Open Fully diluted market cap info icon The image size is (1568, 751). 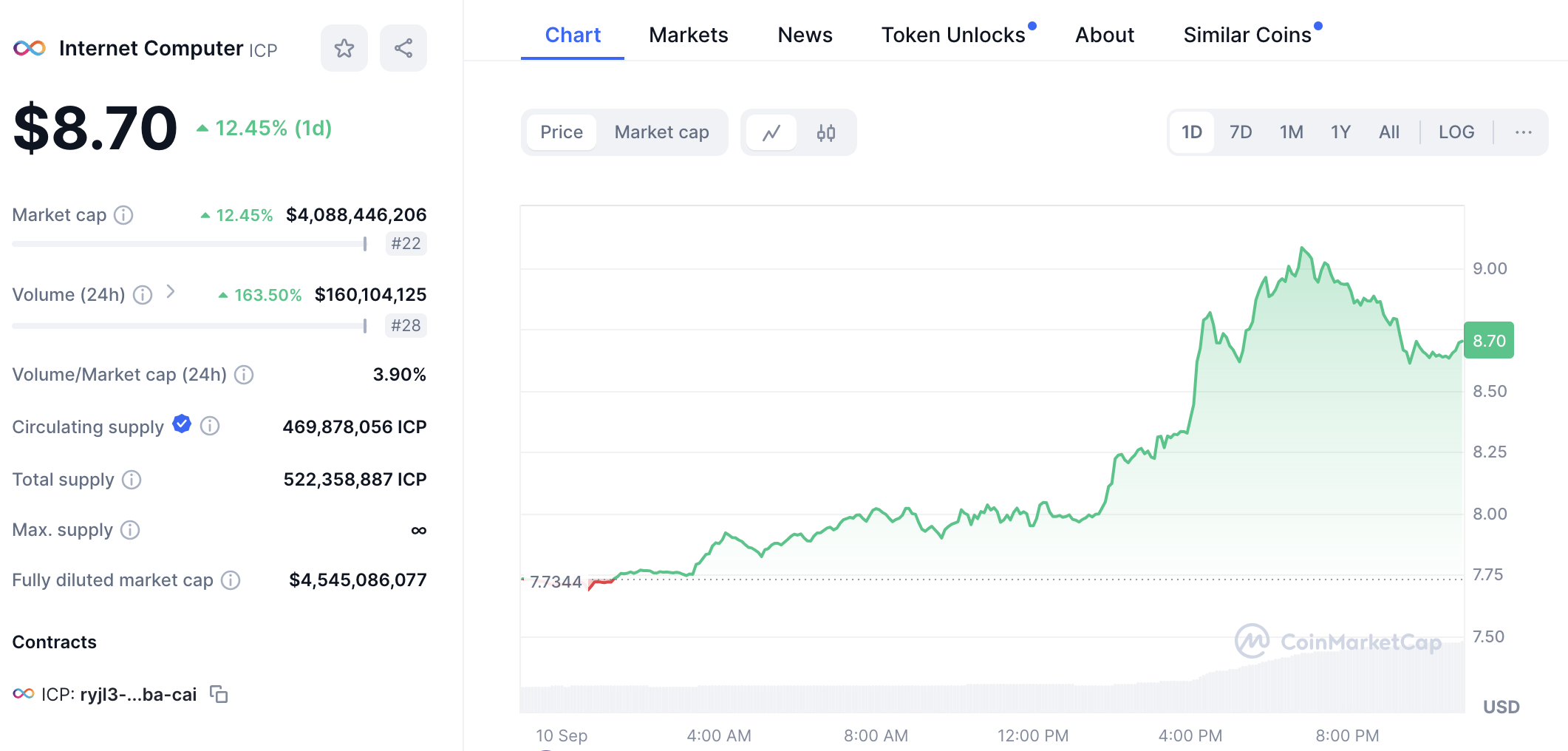click(x=231, y=580)
